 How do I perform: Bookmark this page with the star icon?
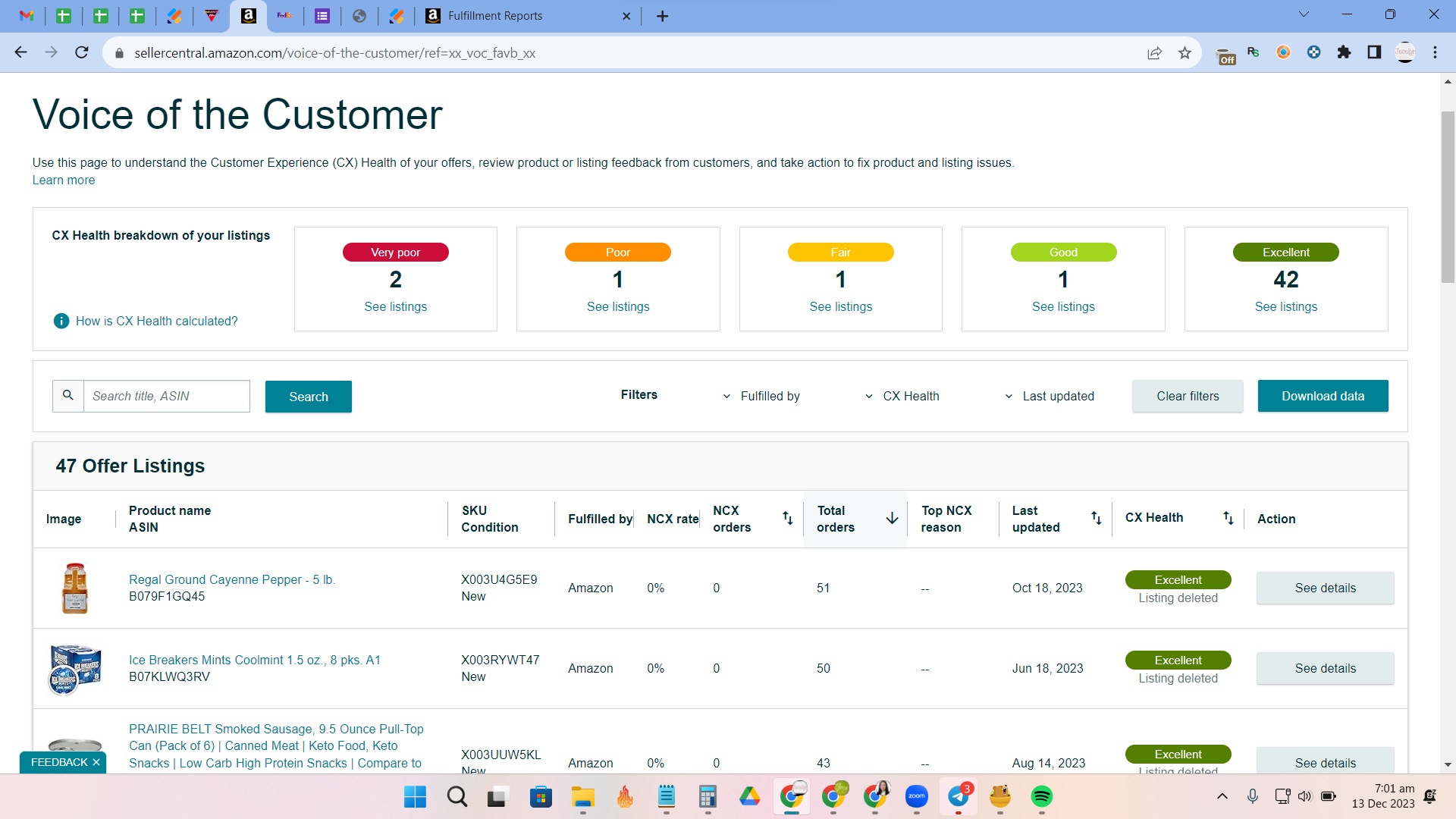[1185, 52]
